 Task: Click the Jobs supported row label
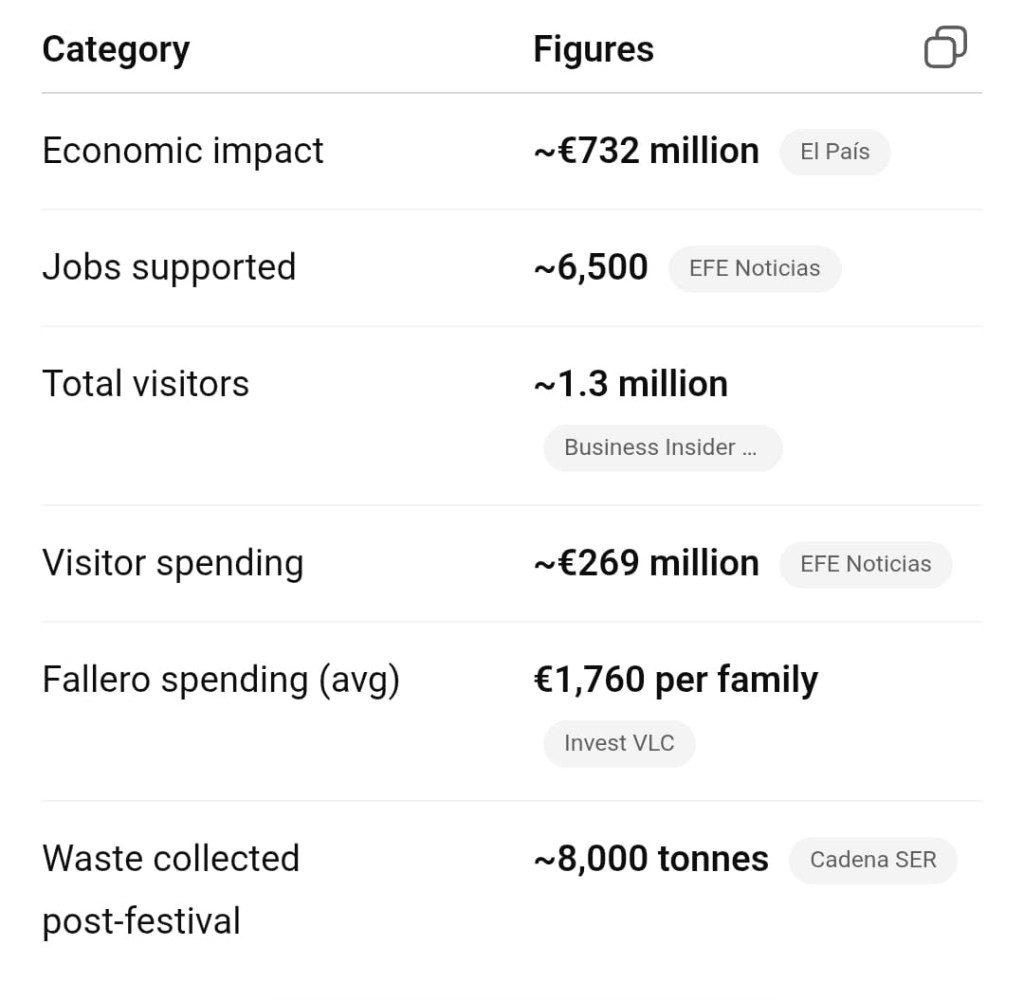[x=169, y=267]
